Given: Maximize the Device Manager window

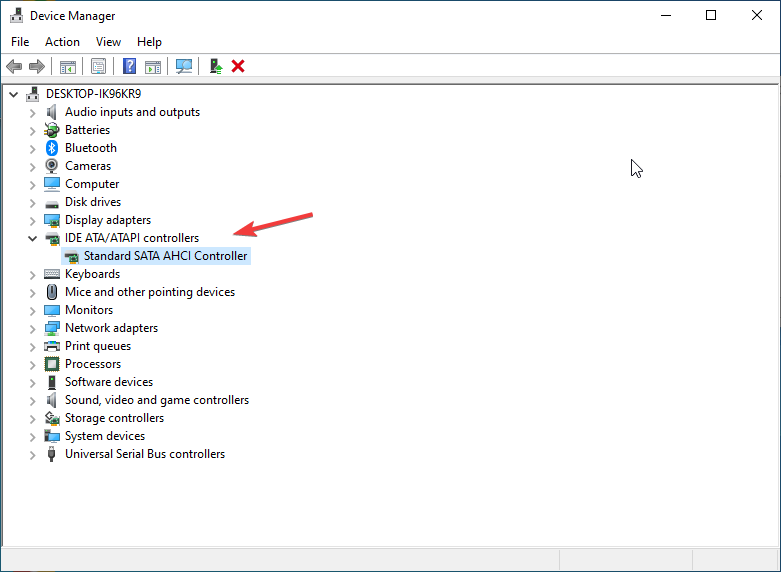Looking at the screenshot, I should point(711,15).
